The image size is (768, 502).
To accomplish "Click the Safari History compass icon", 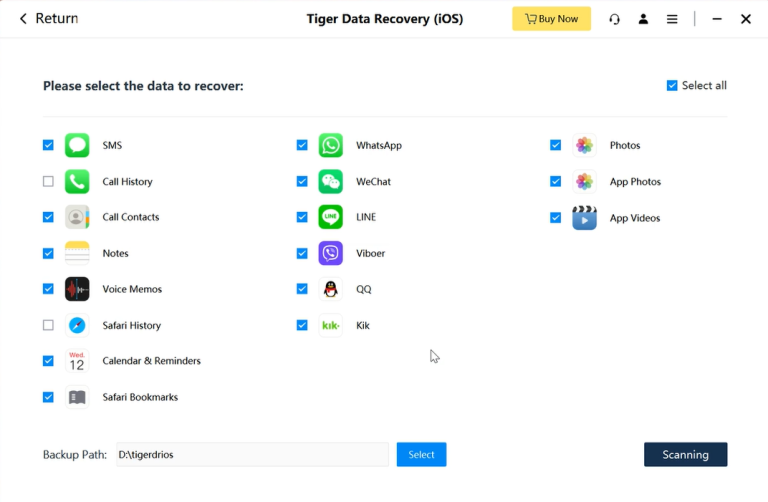I will (x=77, y=325).
